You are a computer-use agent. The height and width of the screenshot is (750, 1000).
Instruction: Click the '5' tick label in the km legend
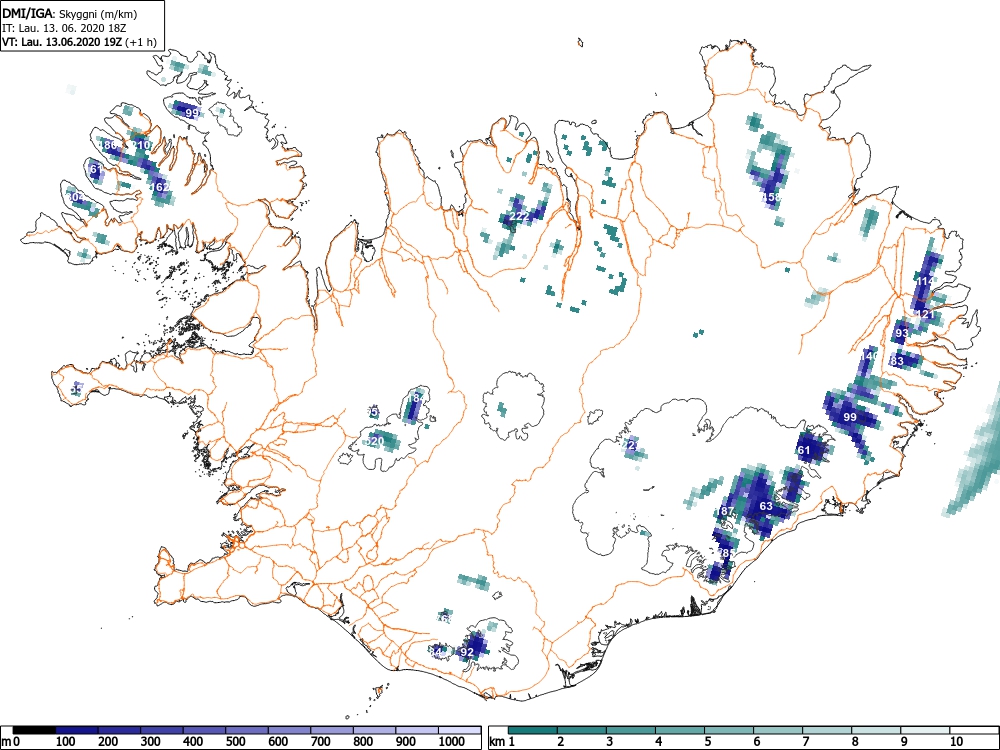coord(708,742)
